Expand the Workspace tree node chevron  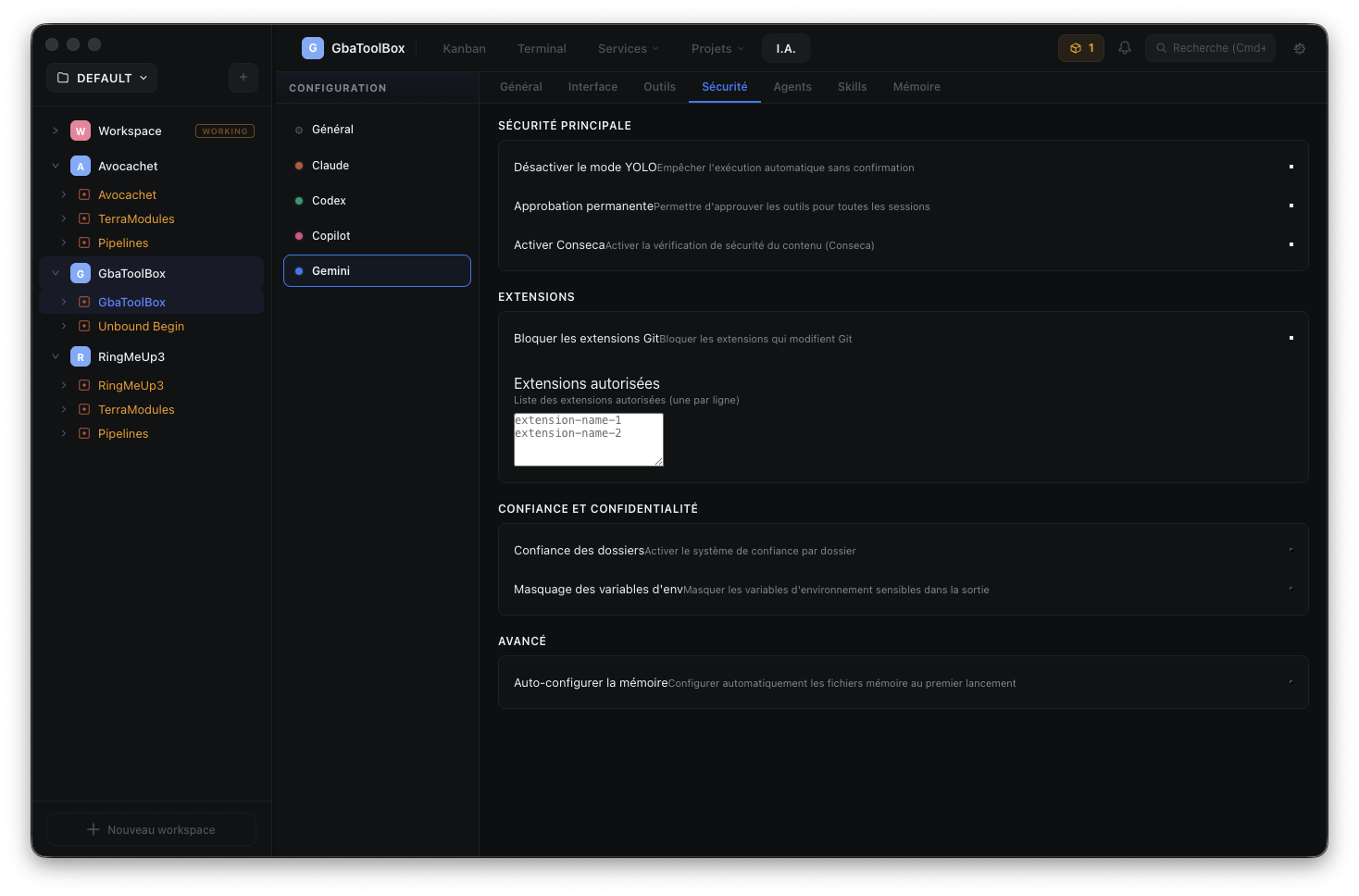click(56, 131)
